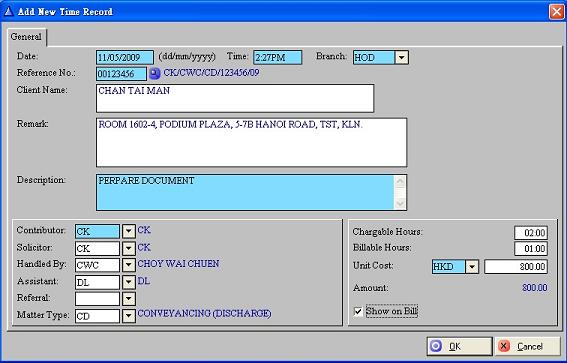Click the Handled By field CWC

point(97,265)
